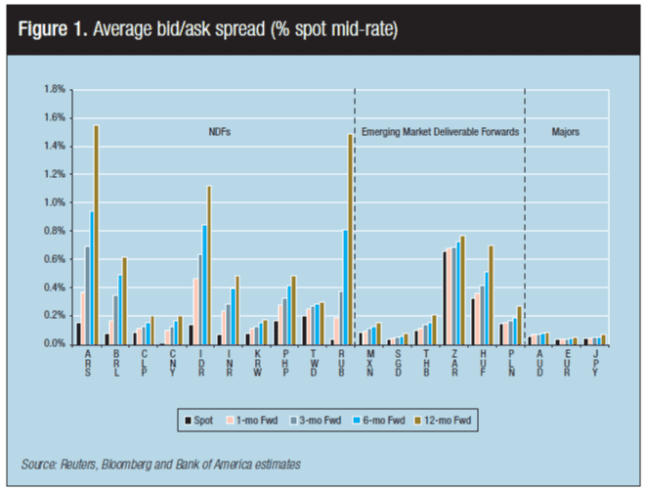Click the PHP axis label
Viewport: 649px width, 490px height.
(286, 363)
